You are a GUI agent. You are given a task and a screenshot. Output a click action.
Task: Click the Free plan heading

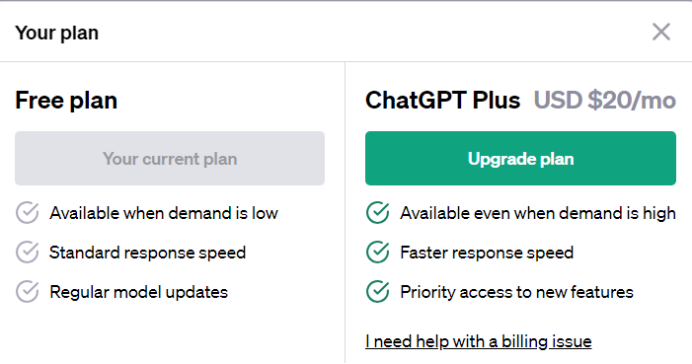coord(66,101)
